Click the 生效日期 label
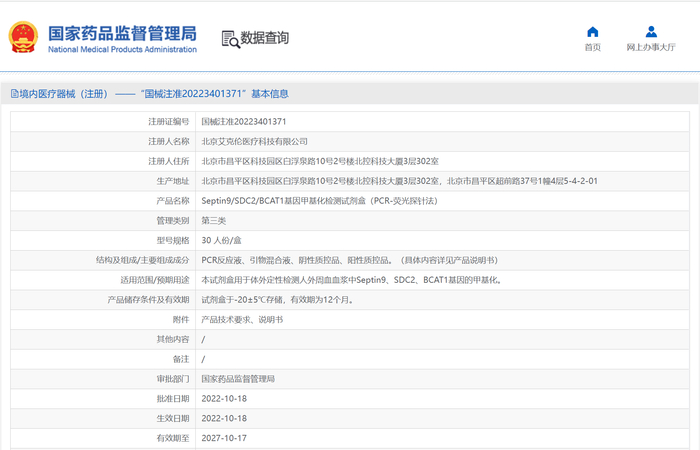 click(173, 418)
